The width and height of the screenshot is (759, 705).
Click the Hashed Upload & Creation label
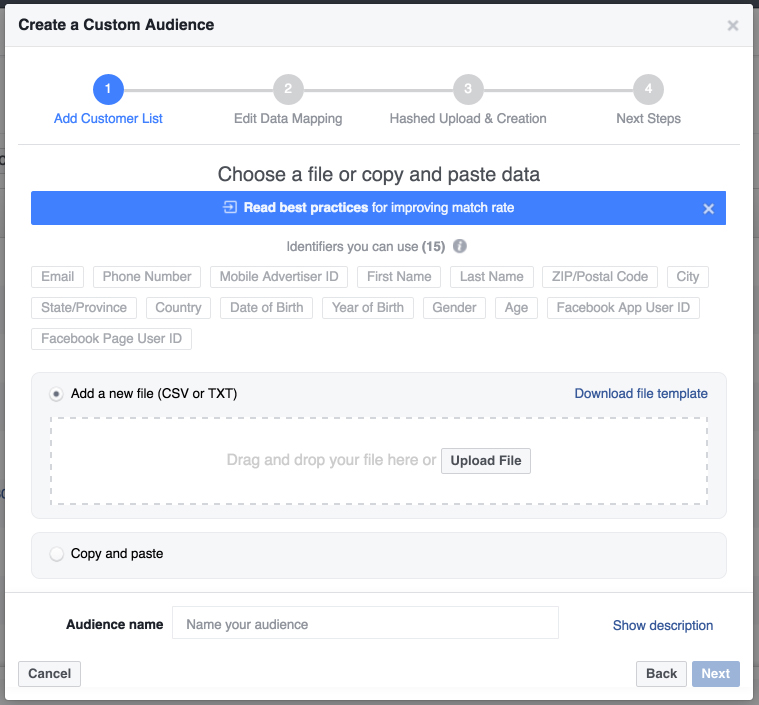tap(468, 119)
